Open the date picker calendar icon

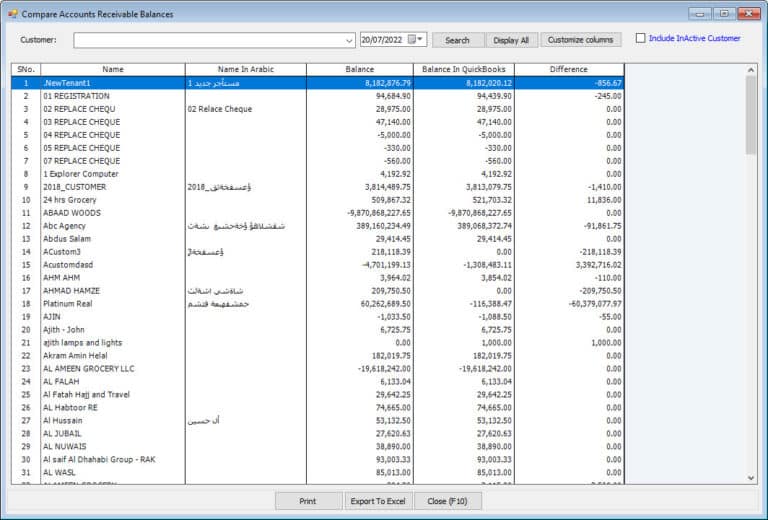(415, 40)
